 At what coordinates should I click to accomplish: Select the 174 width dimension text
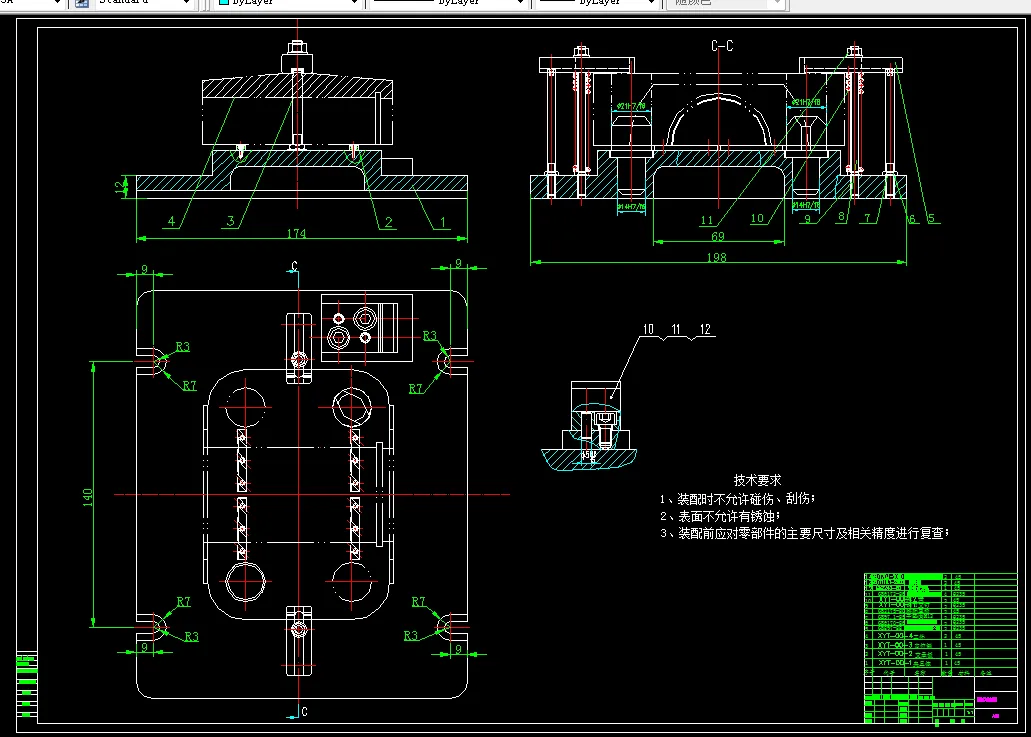point(296,234)
